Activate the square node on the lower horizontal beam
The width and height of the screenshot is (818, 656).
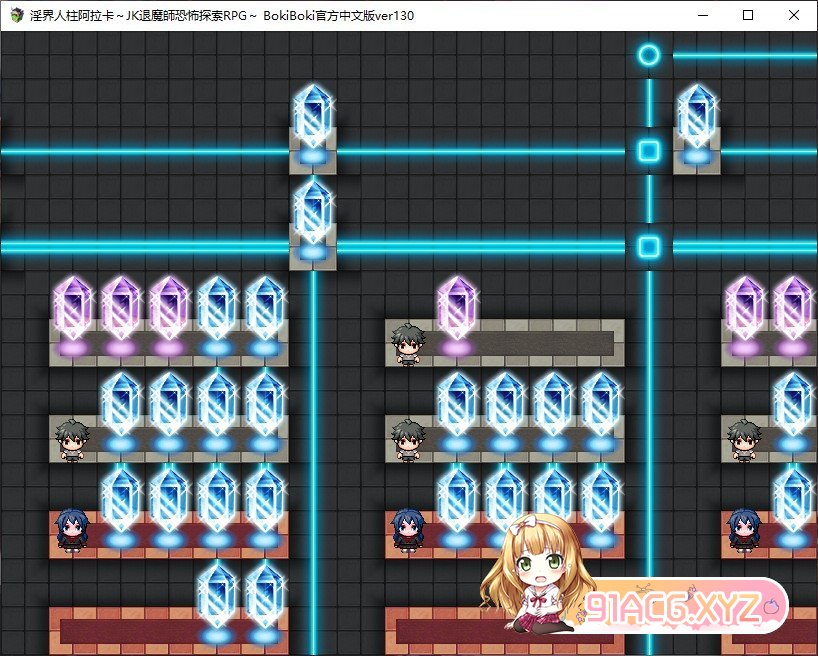[x=649, y=247]
